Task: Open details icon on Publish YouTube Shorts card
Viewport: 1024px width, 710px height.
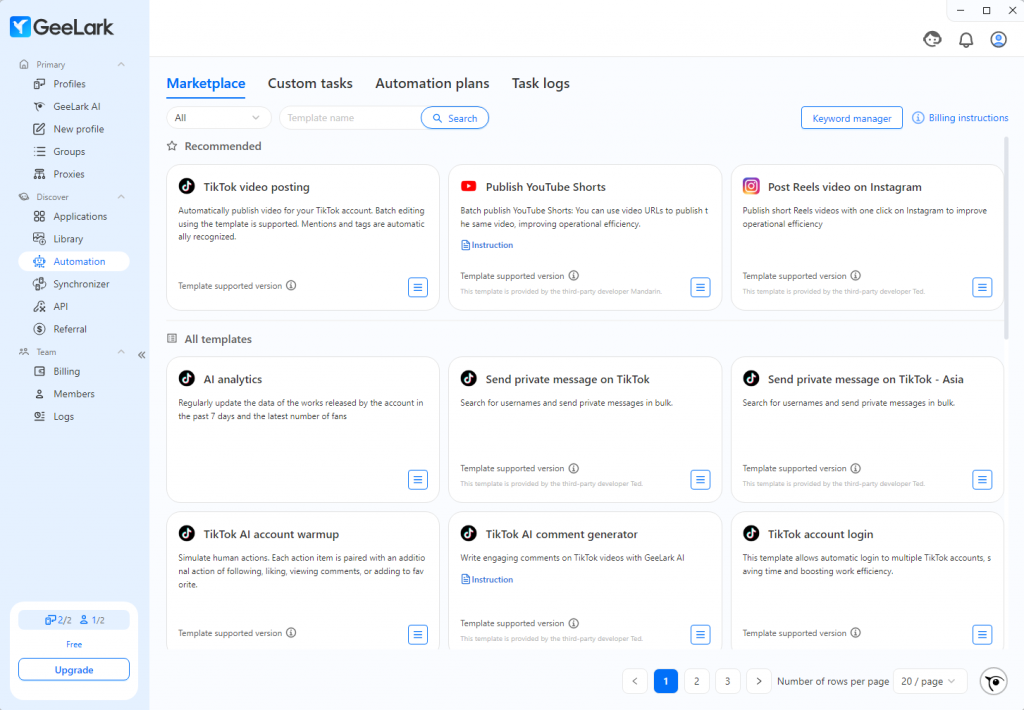Action: [x=700, y=287]
